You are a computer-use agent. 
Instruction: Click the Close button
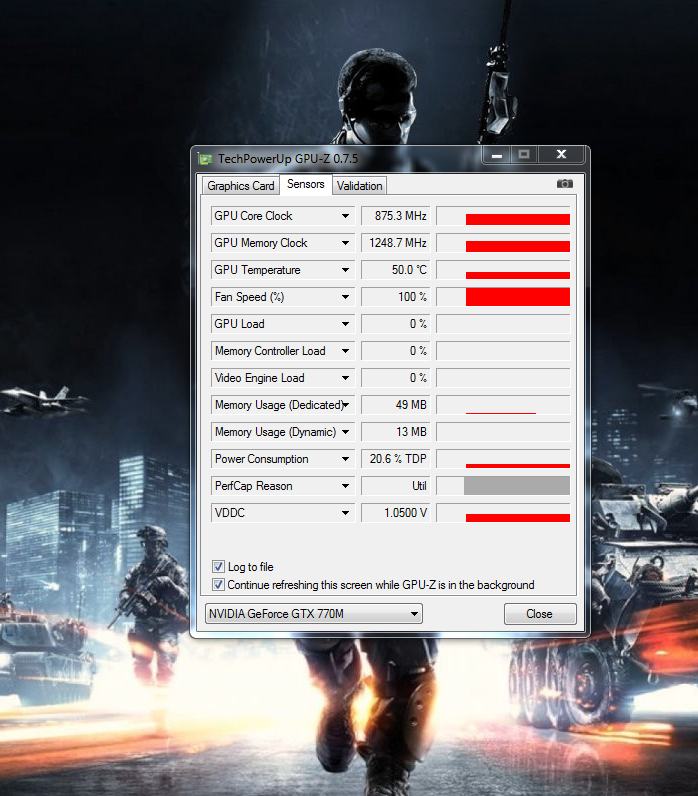(540, 614)
